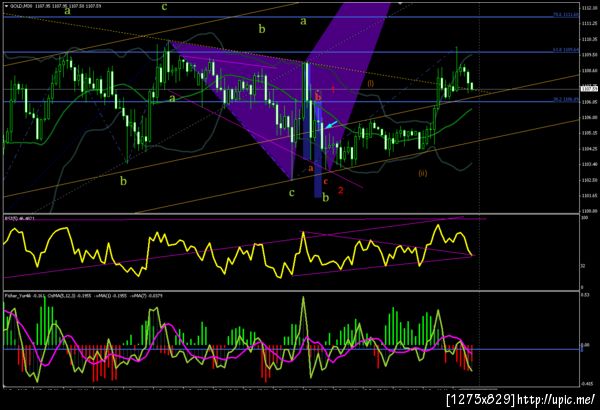This screenshot has width=600, height=410.
Task: Click the 1100.80 price at the bottom of the axis
Action: pos(589,211)
